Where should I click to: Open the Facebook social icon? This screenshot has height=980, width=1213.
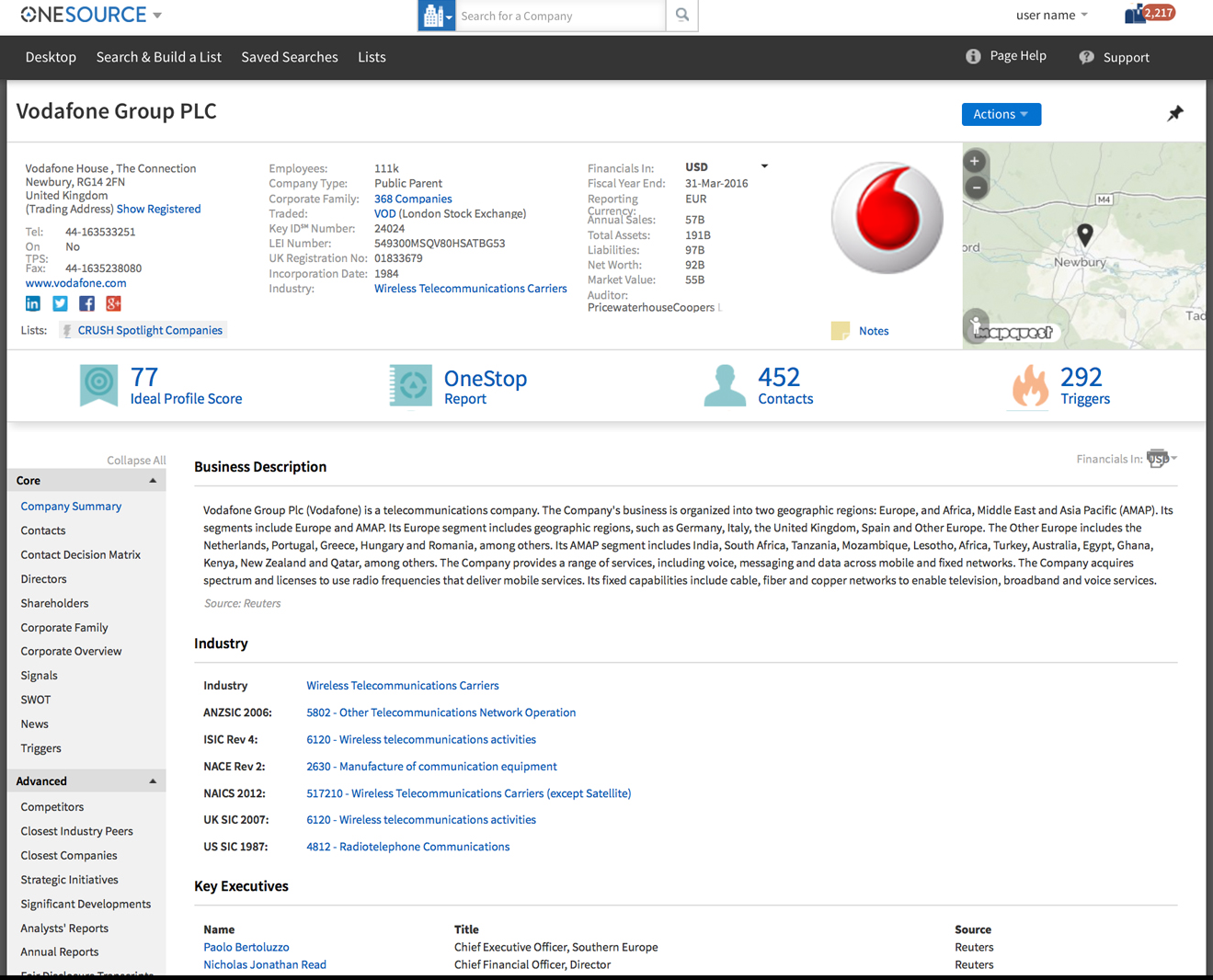pyautogui.click(x=86, y=304)
